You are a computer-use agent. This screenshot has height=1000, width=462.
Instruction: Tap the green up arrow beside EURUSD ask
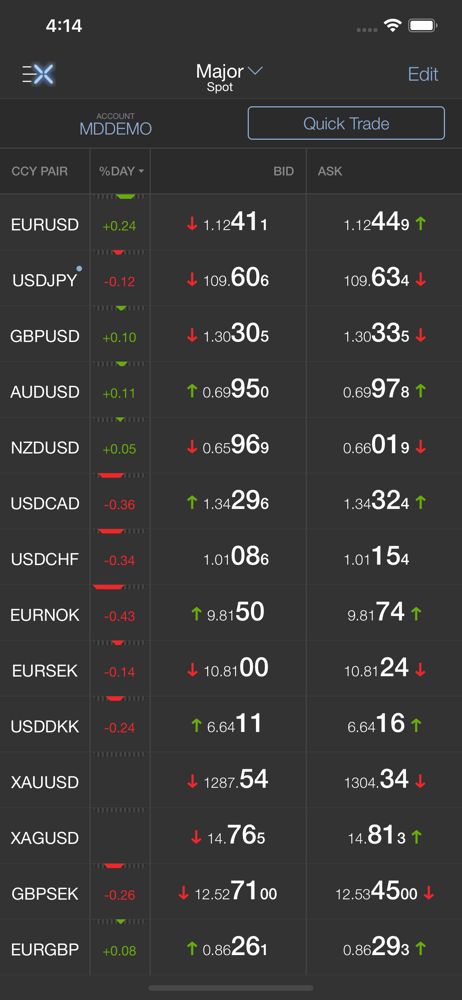[420, 223]
